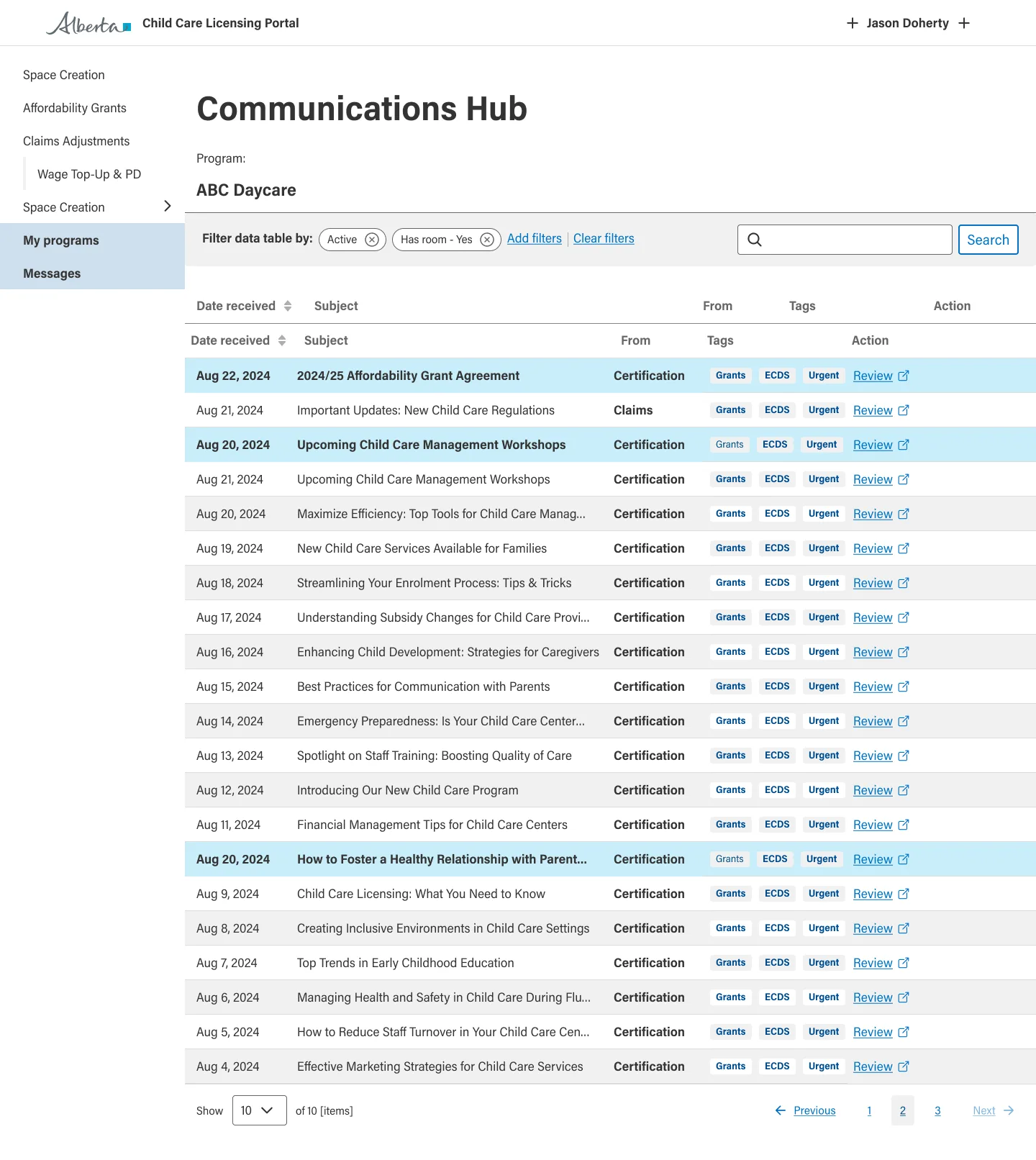
Task: Open external icon for Streamlining Enrolment row
Action: pos(904,583)
